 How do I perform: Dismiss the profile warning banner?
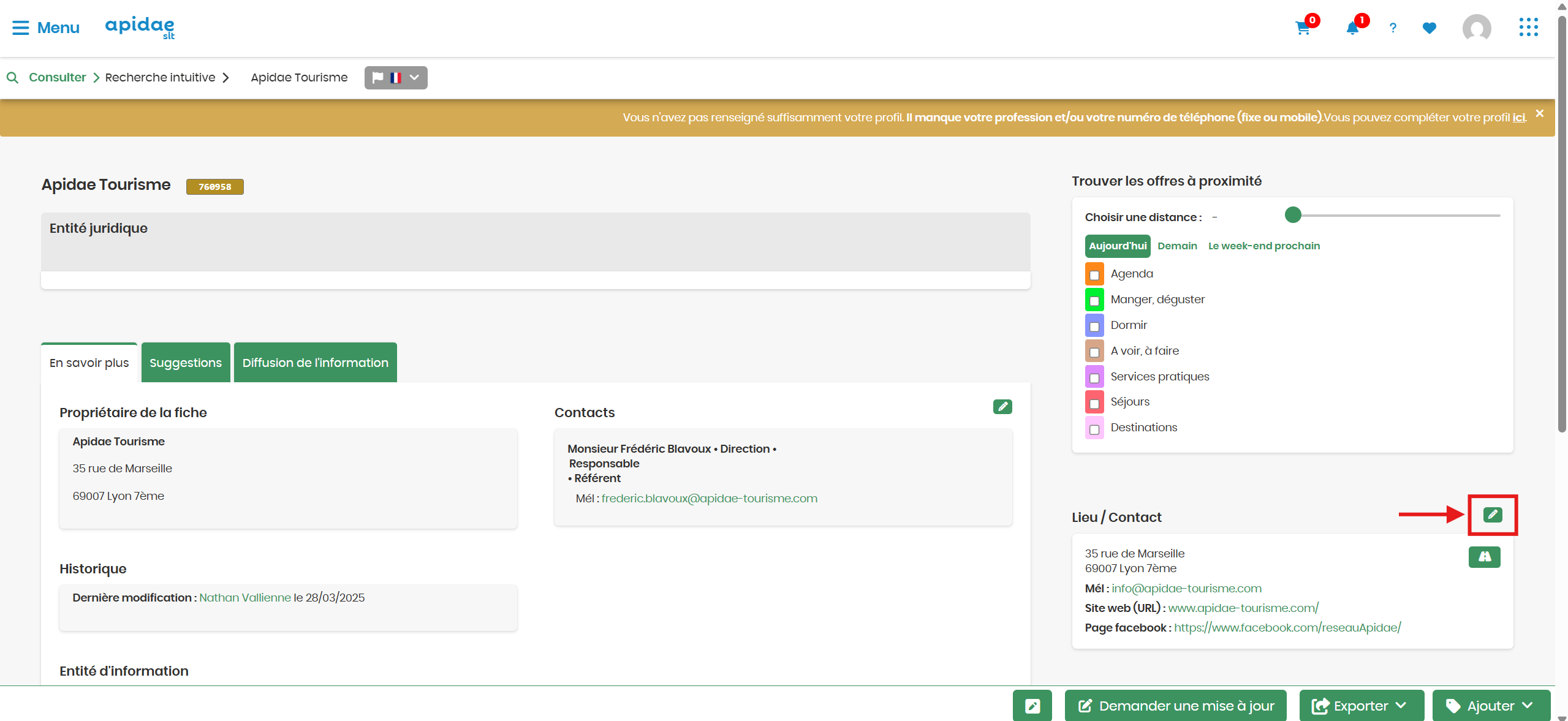(x=1539, y=114)
